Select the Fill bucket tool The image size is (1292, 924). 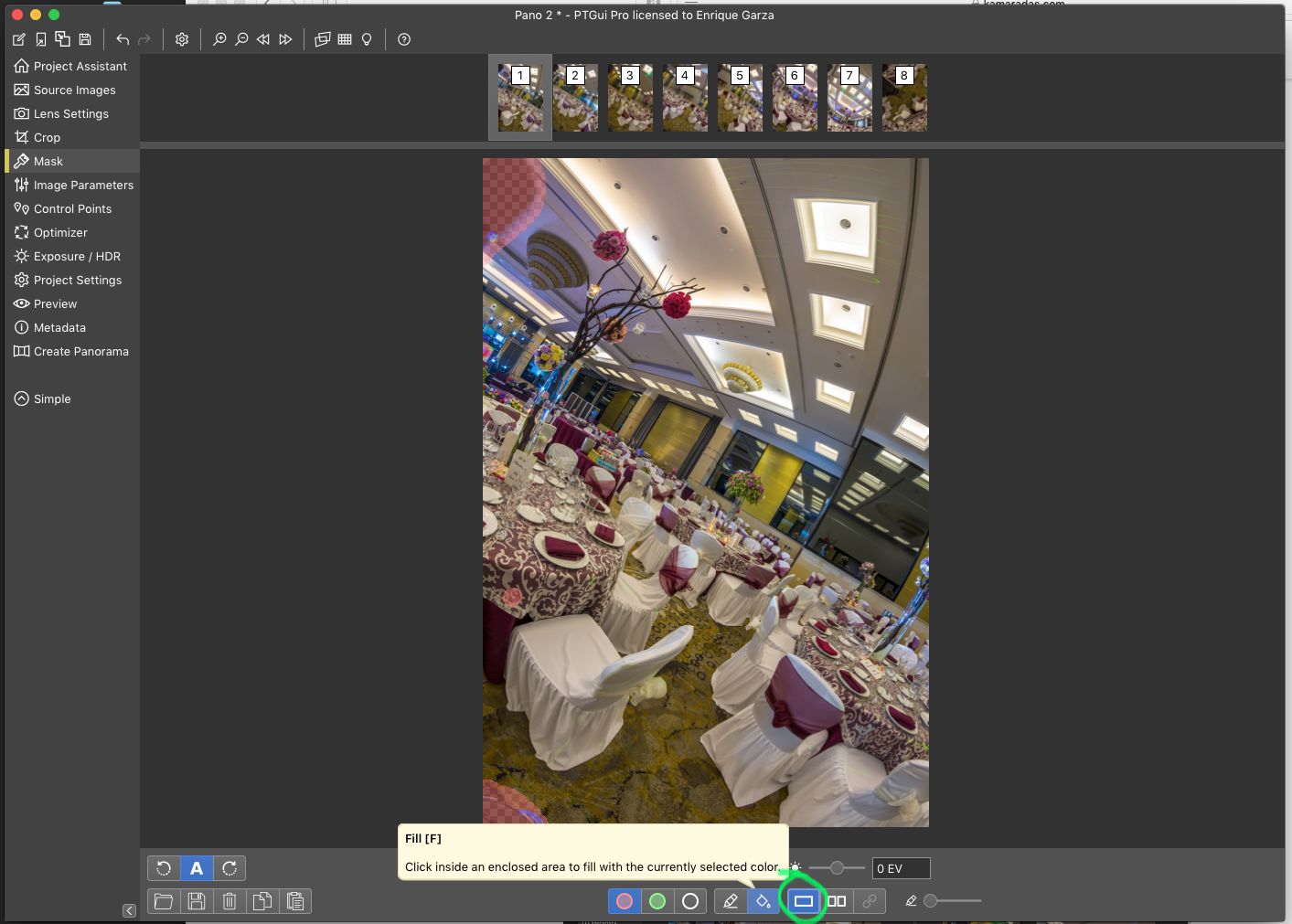point(763,901)
